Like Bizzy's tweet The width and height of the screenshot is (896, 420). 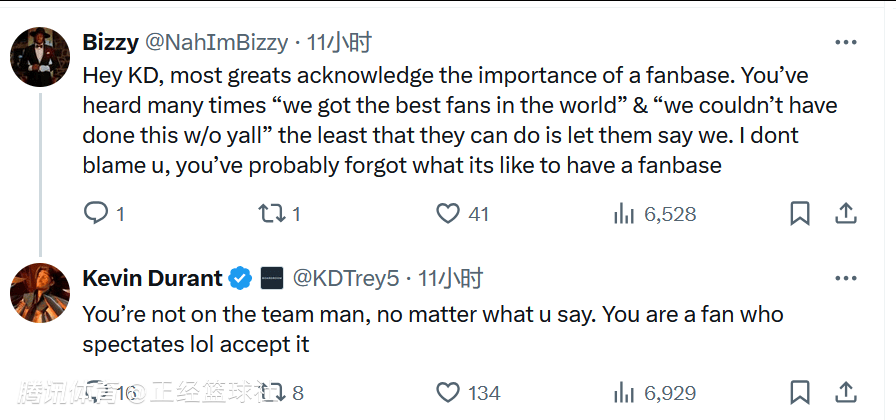pyautogui.click(x=448, y=213)
